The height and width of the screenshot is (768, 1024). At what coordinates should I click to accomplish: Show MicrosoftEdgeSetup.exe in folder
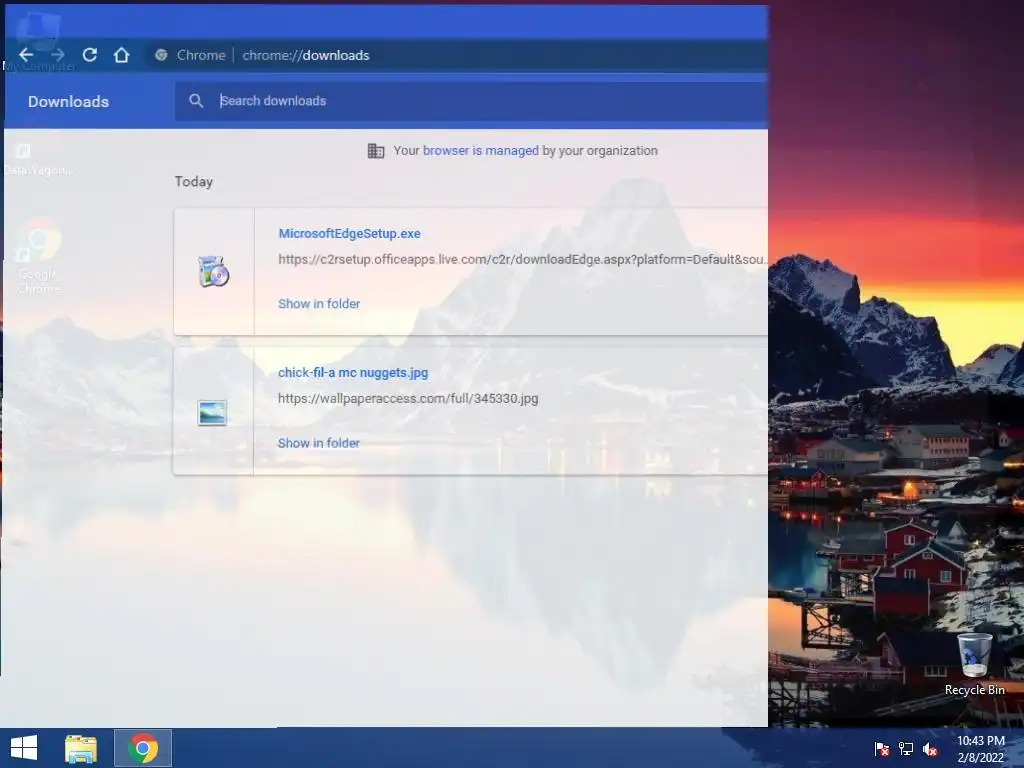tap(319, 304)
